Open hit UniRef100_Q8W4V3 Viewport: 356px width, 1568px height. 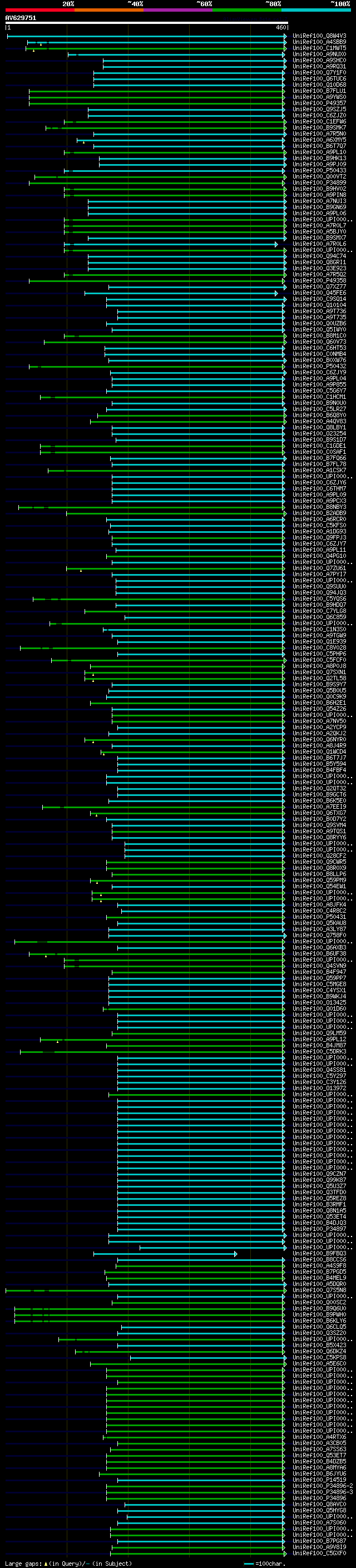[x=319, y=37]
